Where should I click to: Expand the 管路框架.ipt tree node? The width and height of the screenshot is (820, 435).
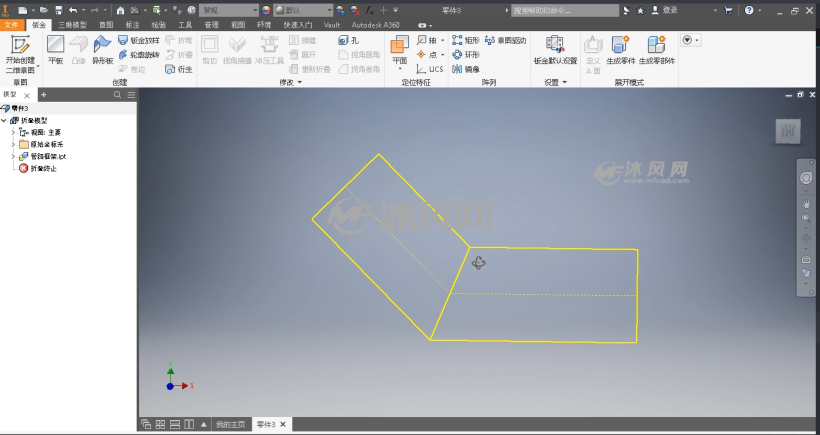[14, 156]
